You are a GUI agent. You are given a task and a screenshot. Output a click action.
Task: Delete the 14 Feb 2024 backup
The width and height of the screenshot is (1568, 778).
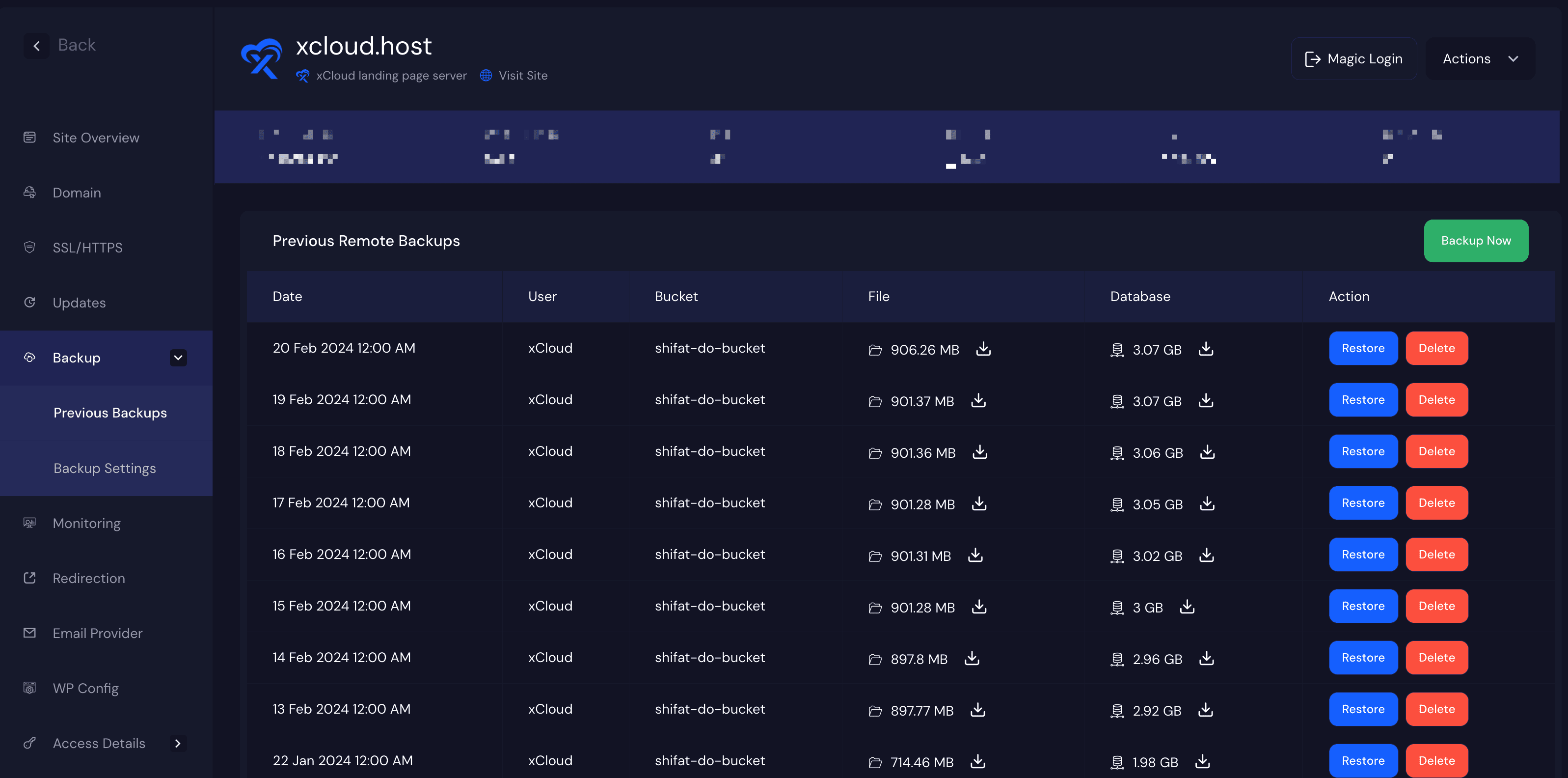[x=1436, y=658]
